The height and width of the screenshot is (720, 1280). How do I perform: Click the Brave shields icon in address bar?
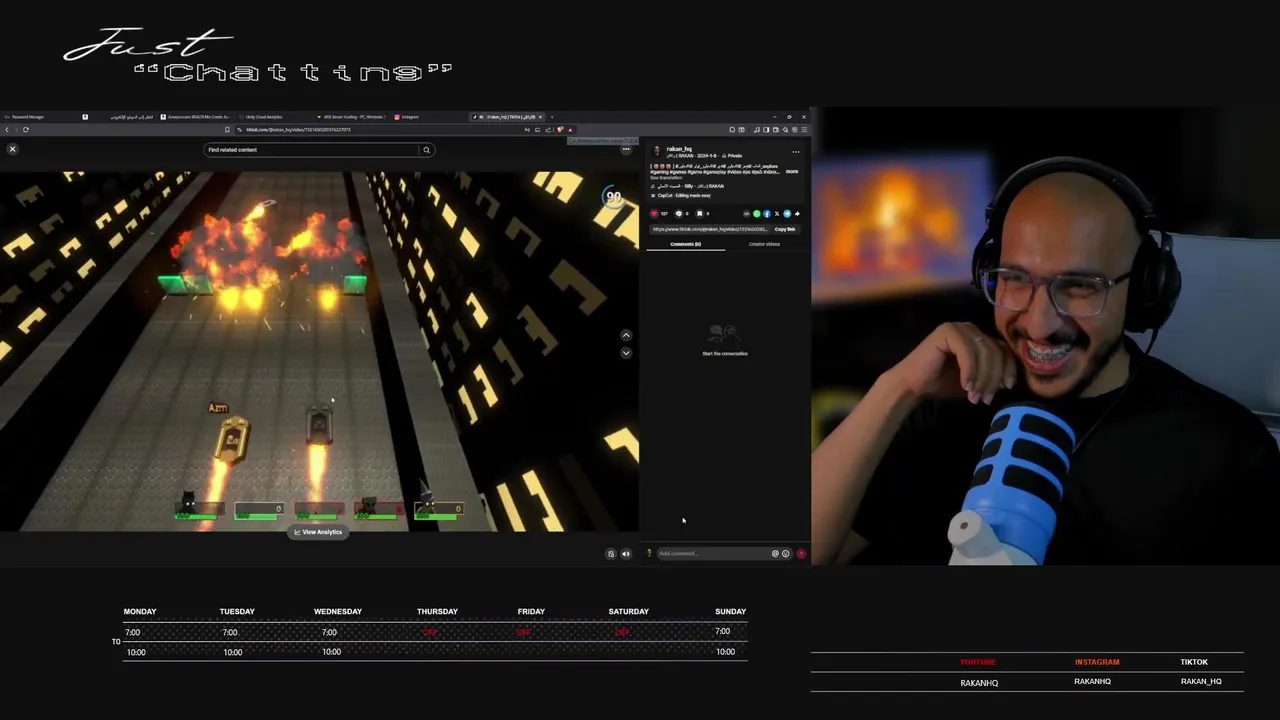point(560,129)
